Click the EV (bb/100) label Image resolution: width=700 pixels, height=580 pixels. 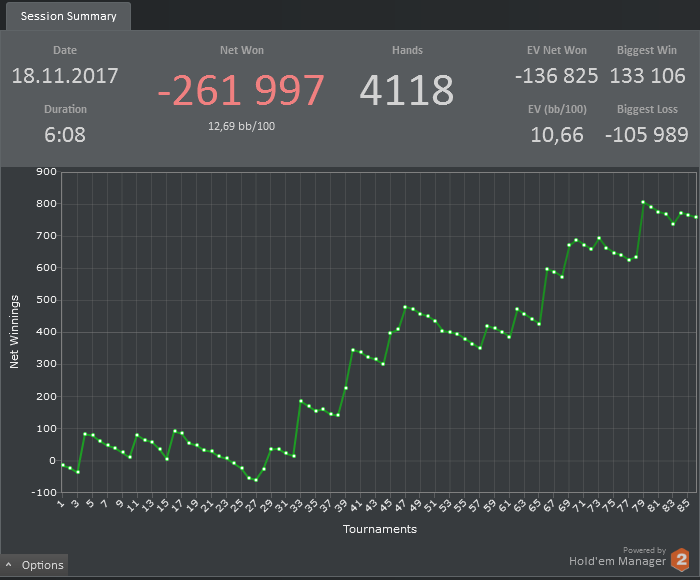point(557,109)
